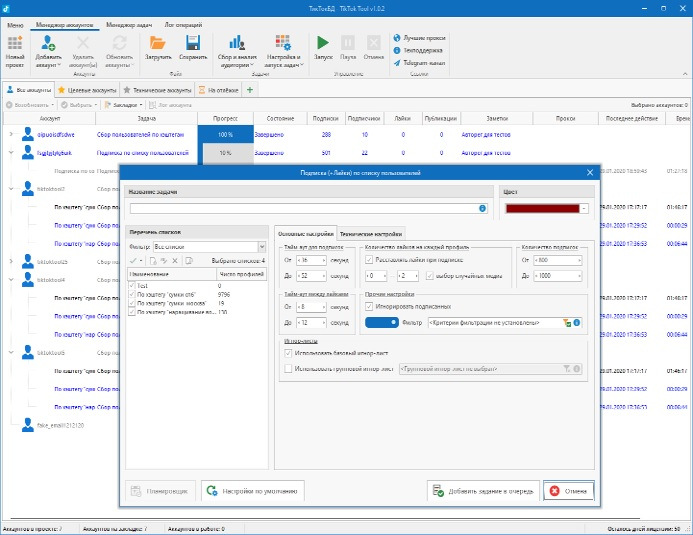This screenshot has height=535, width=693.
Task: Click the 'Загрузить' folder icon in ribbon
Action: (157, 43)
